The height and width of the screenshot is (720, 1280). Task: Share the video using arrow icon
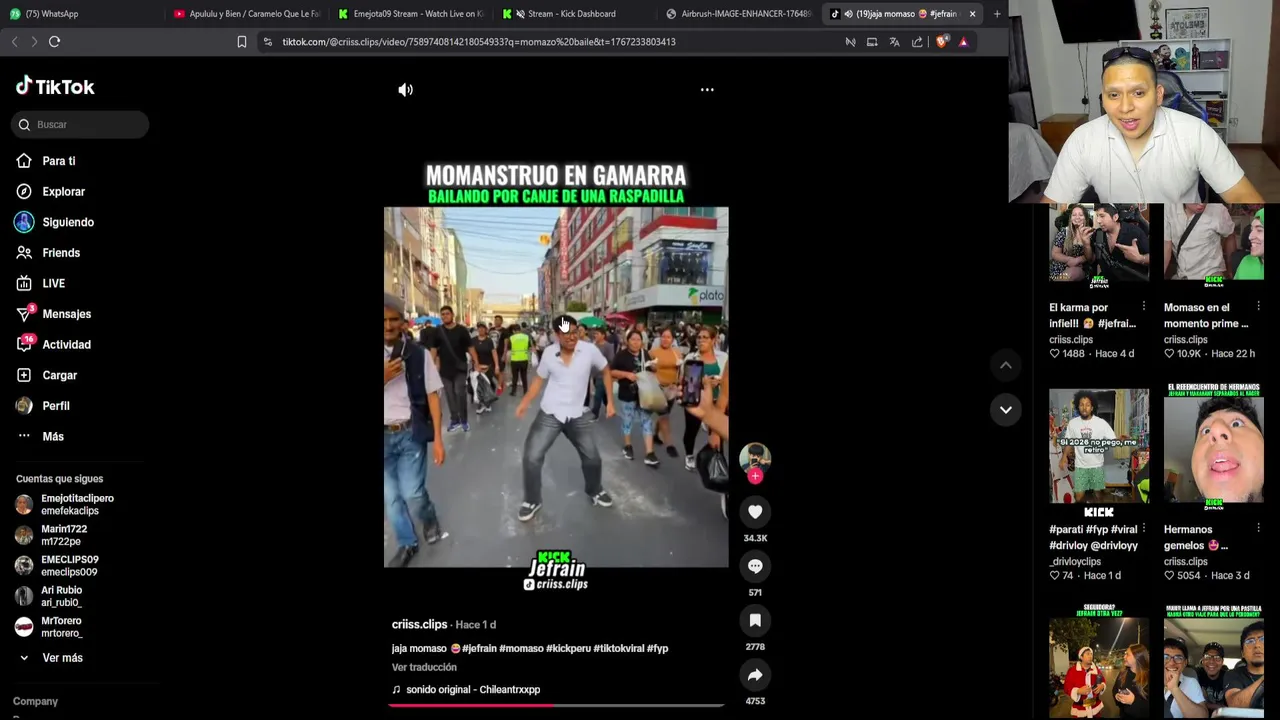coord(755,675)
